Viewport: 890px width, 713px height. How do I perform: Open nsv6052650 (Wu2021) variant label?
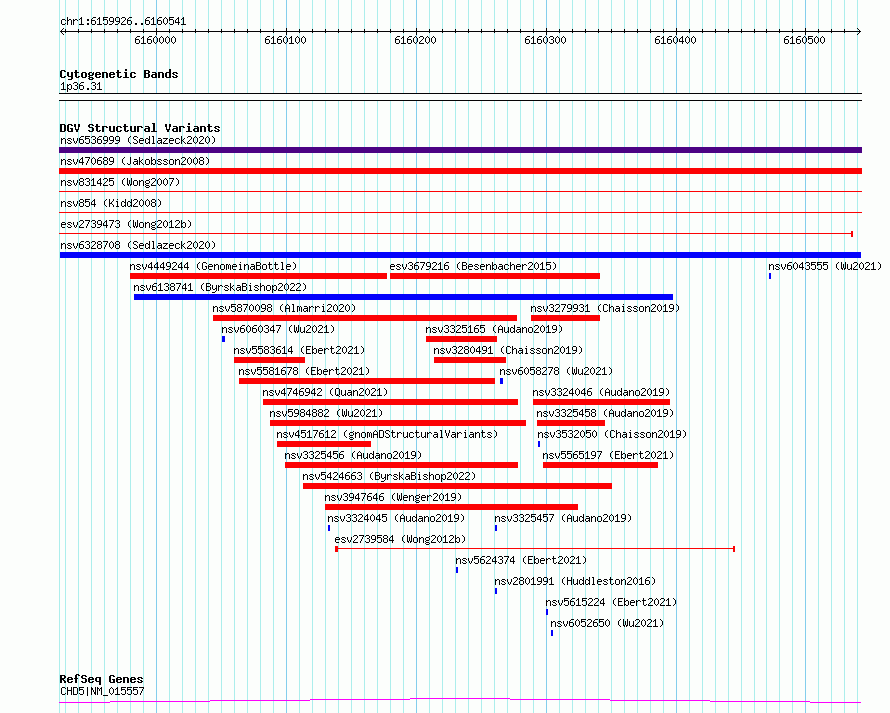(607, 623)
